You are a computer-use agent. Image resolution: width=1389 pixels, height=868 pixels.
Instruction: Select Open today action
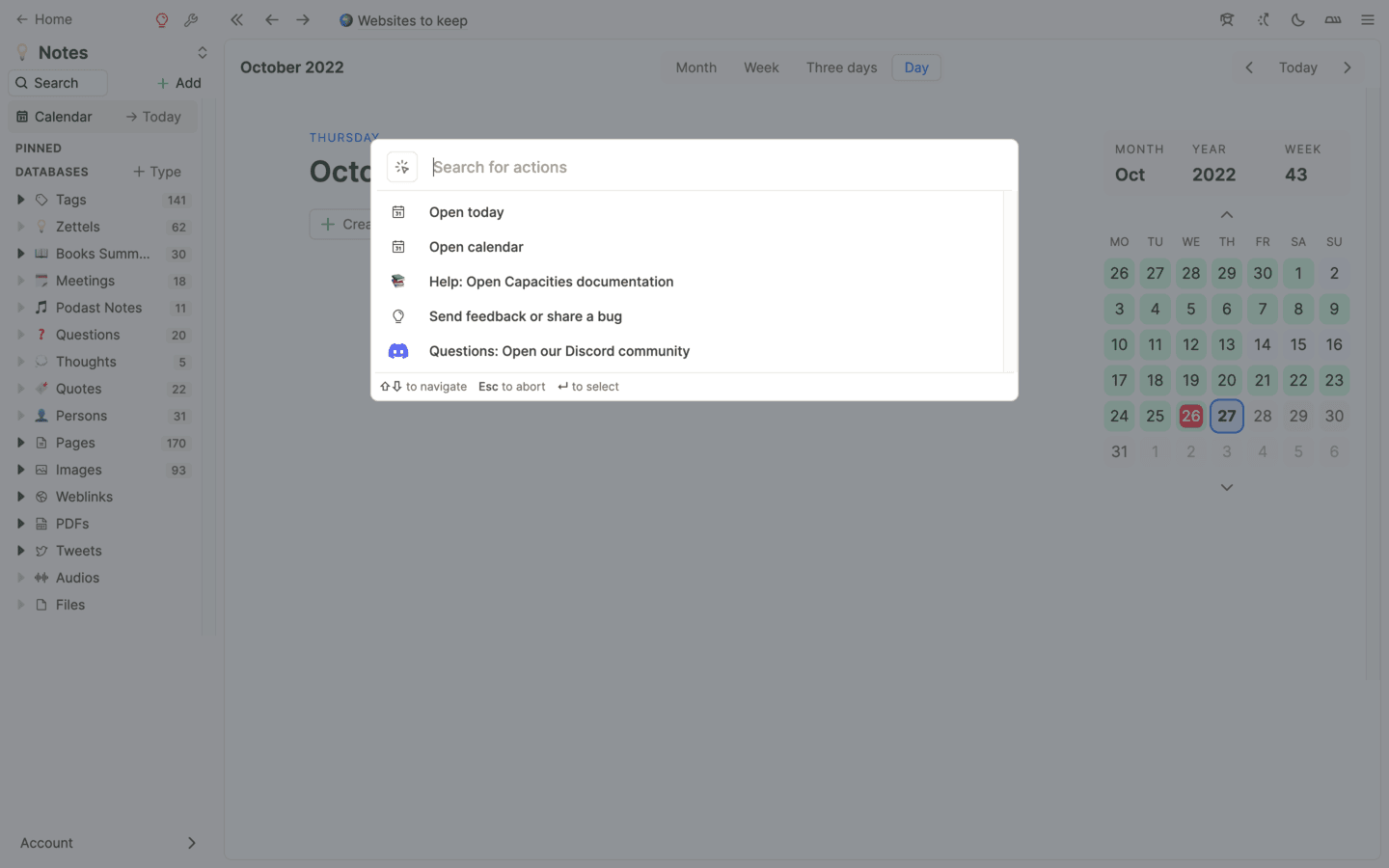[x=466, y=212]
